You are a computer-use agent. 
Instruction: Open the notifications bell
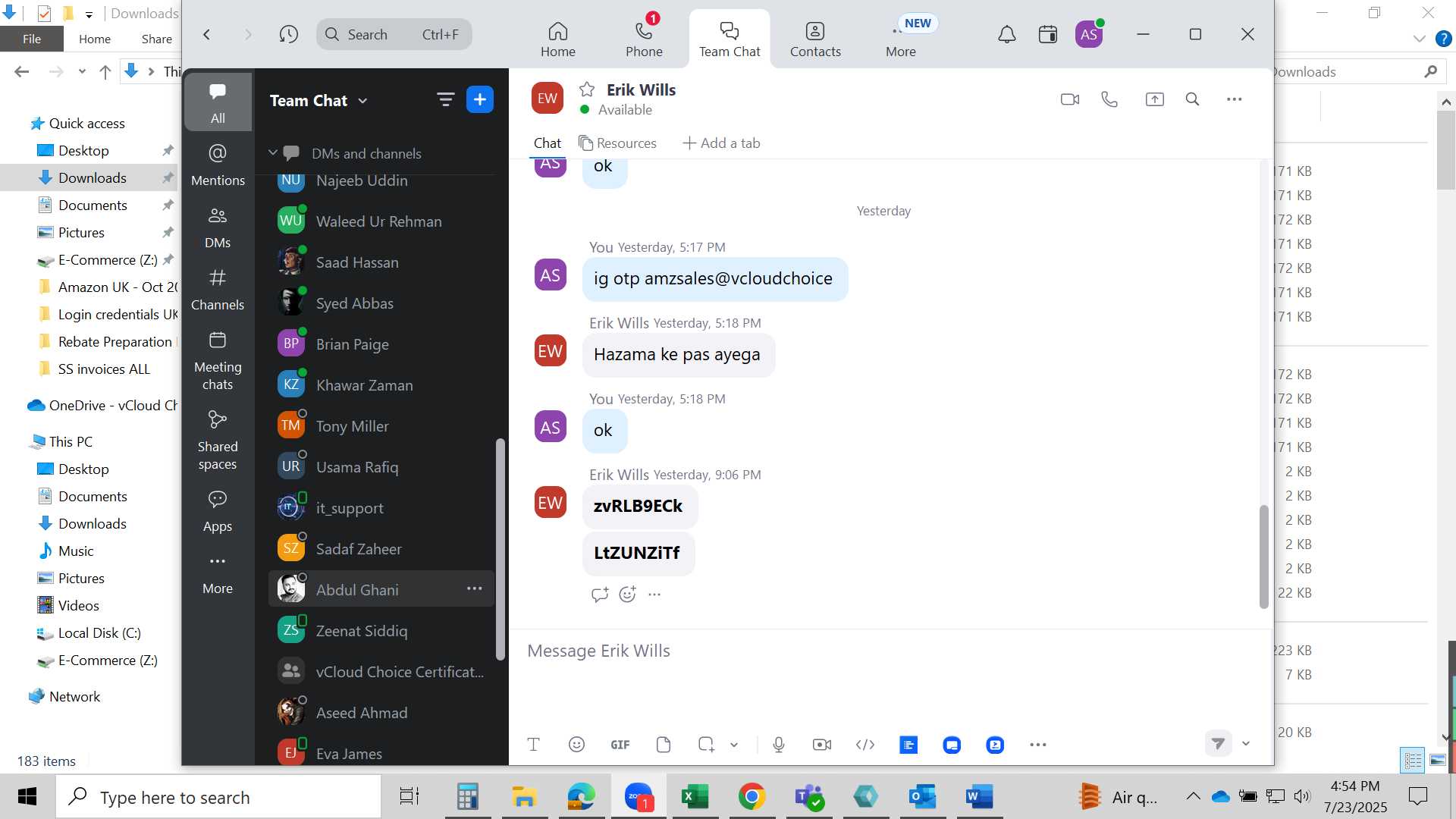click(1006, 34)
